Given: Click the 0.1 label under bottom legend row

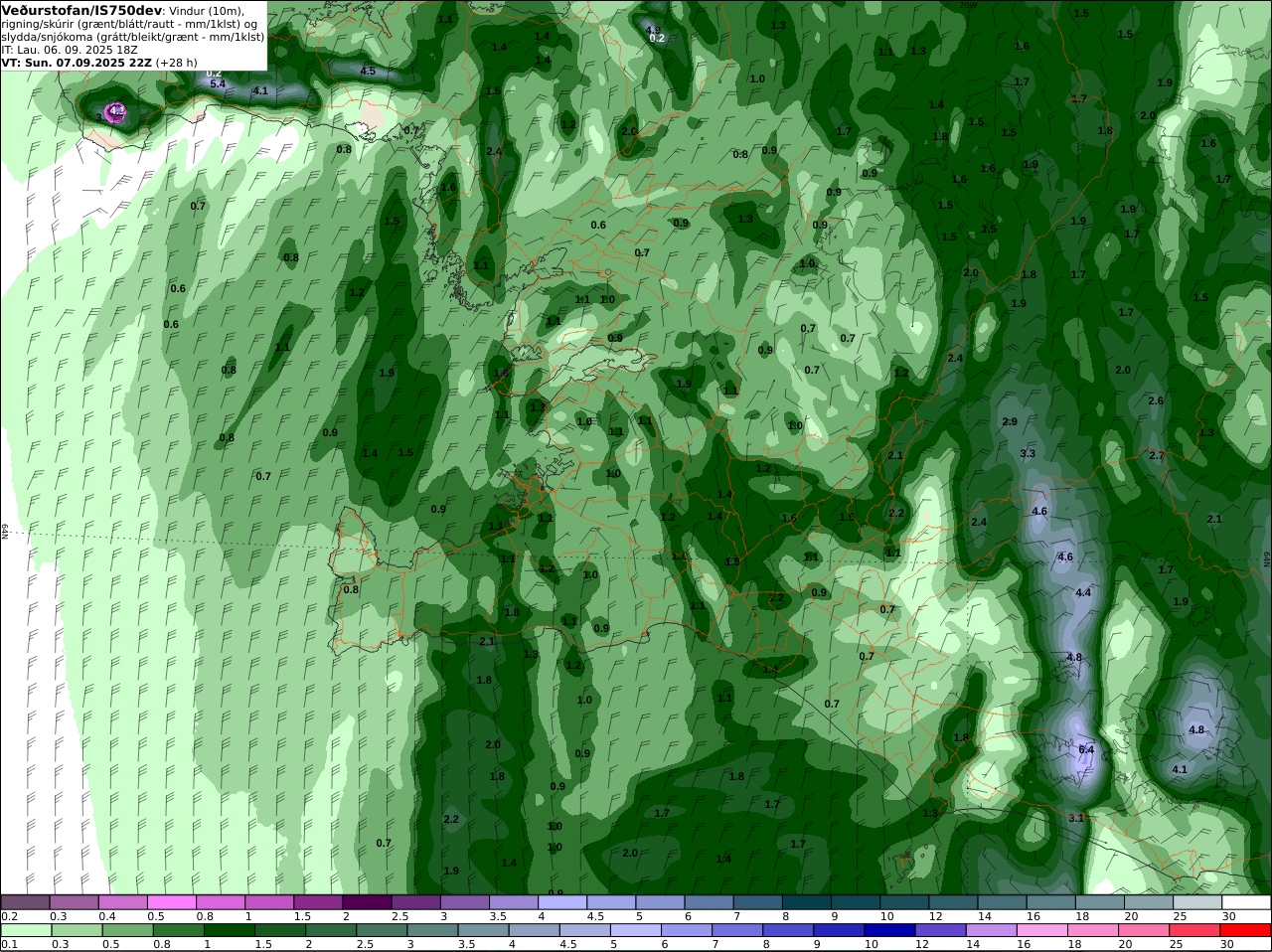Looking at the screenshot, I should pyautogui.click(x=9, y=944).
